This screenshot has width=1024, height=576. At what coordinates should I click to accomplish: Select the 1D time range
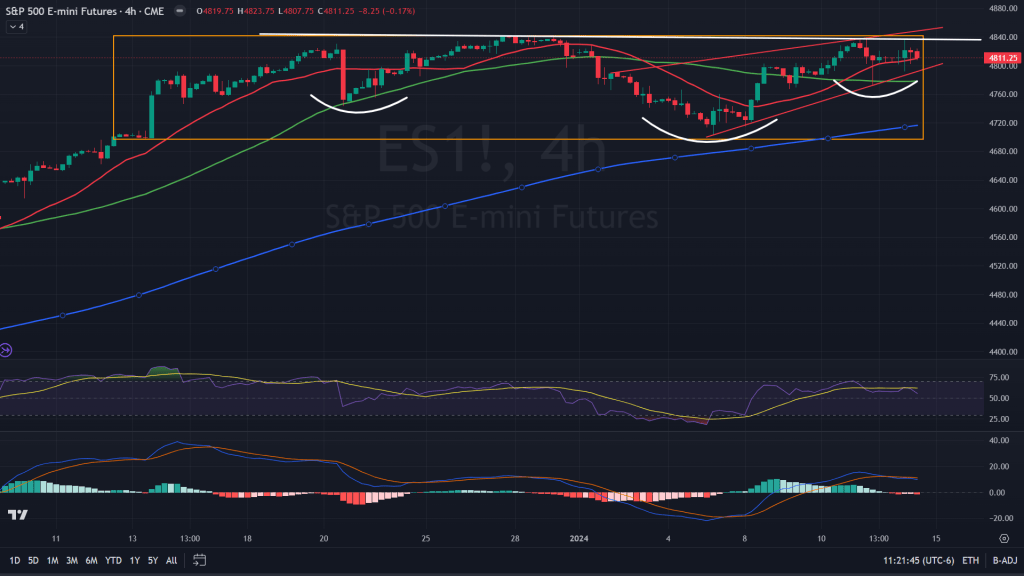click(x=14, y=560)
